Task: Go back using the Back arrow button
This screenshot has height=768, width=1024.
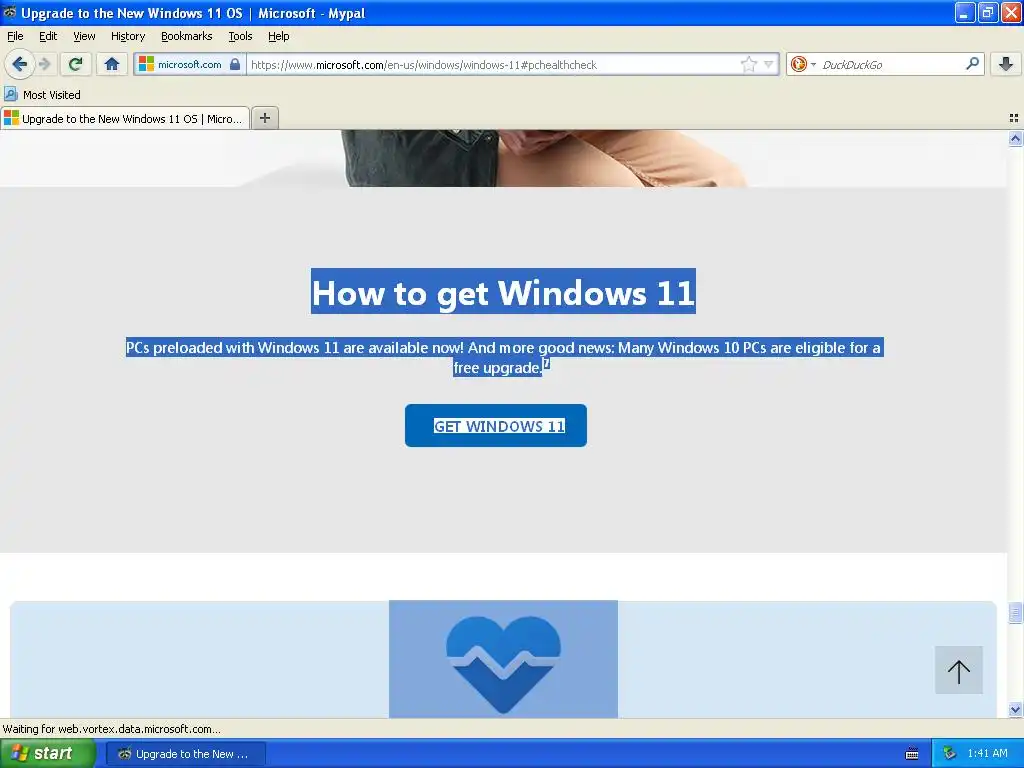Action: click(x=20, y=64)
